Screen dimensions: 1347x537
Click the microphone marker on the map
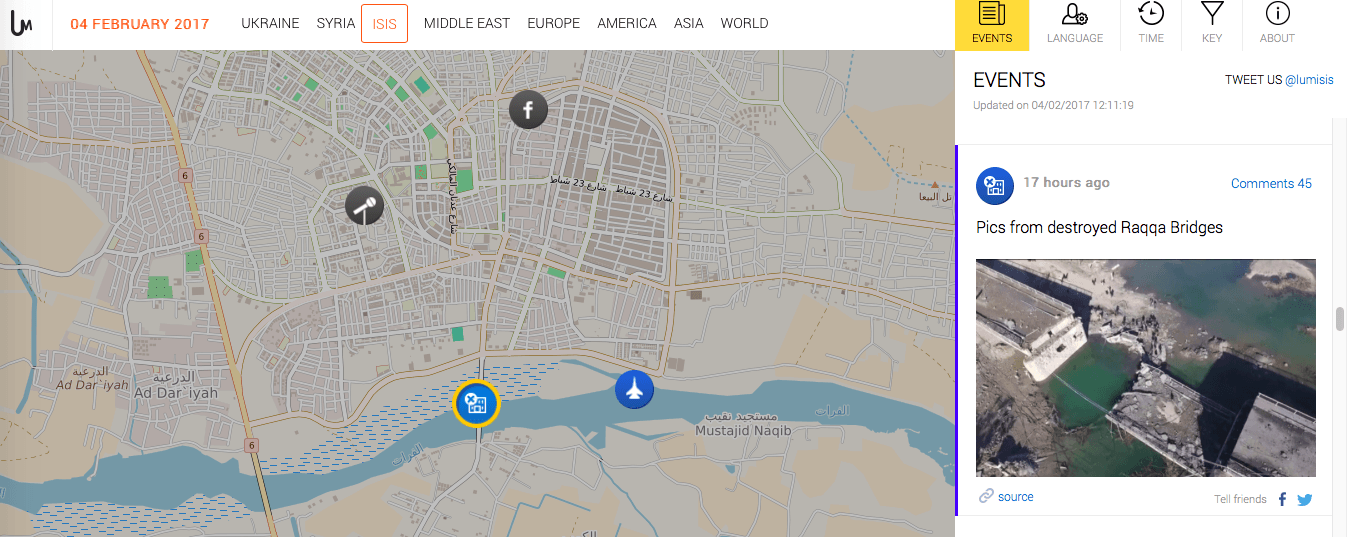(365, 206)
